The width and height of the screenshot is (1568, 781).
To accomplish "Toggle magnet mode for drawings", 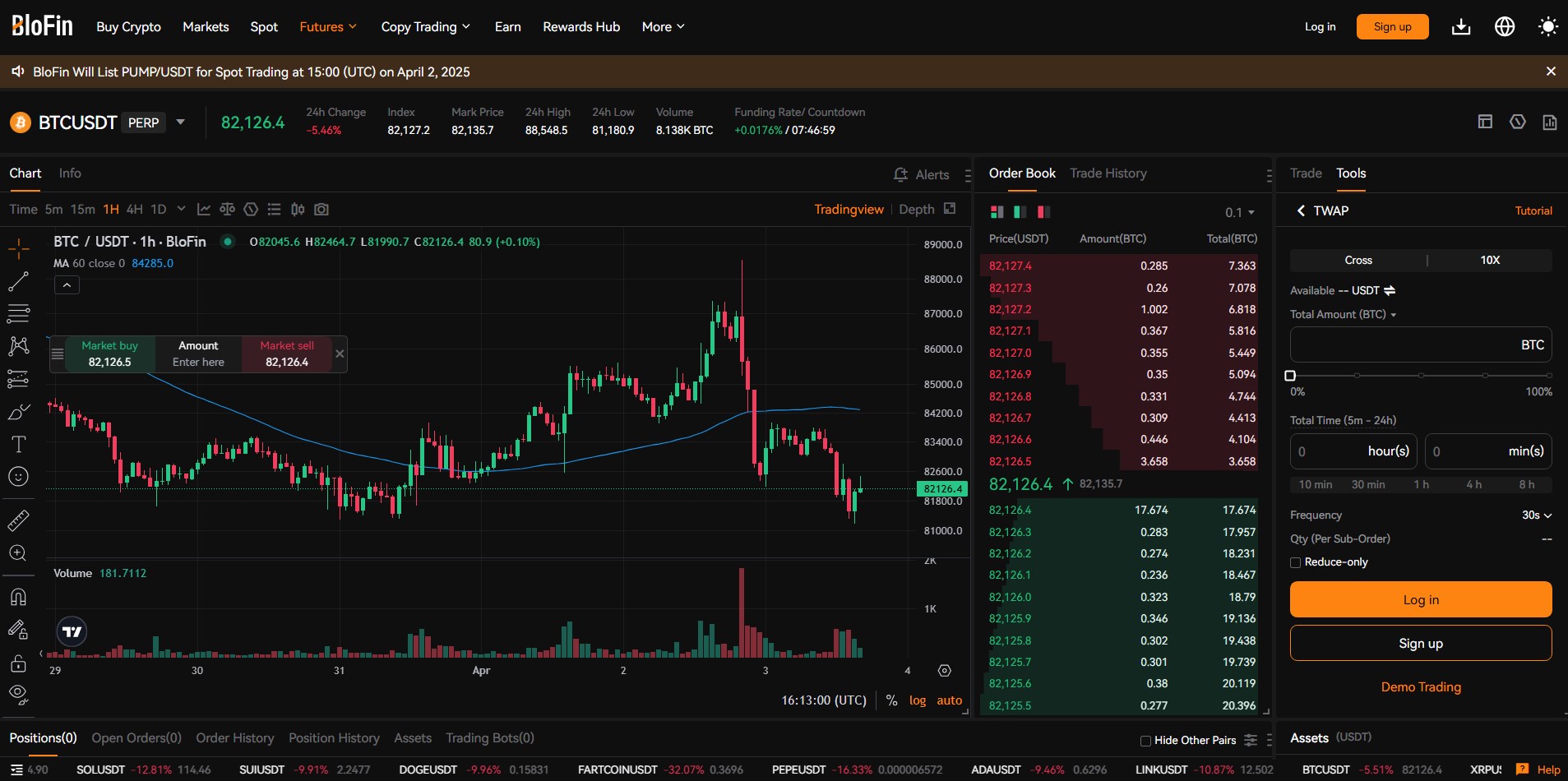I will (x=18, y=597).
